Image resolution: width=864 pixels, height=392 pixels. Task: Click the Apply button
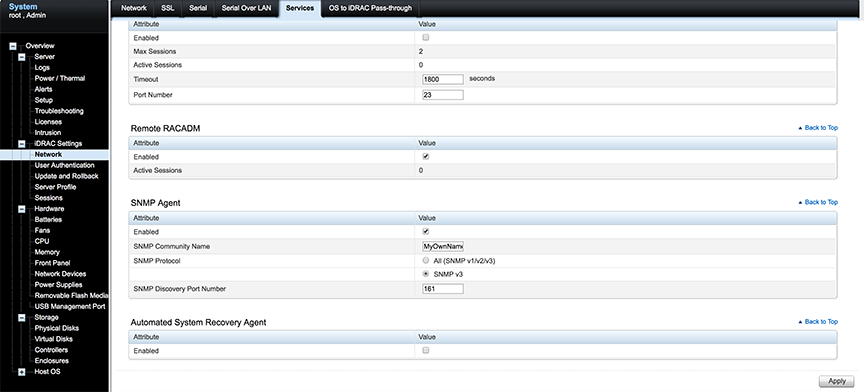point(836,381)
